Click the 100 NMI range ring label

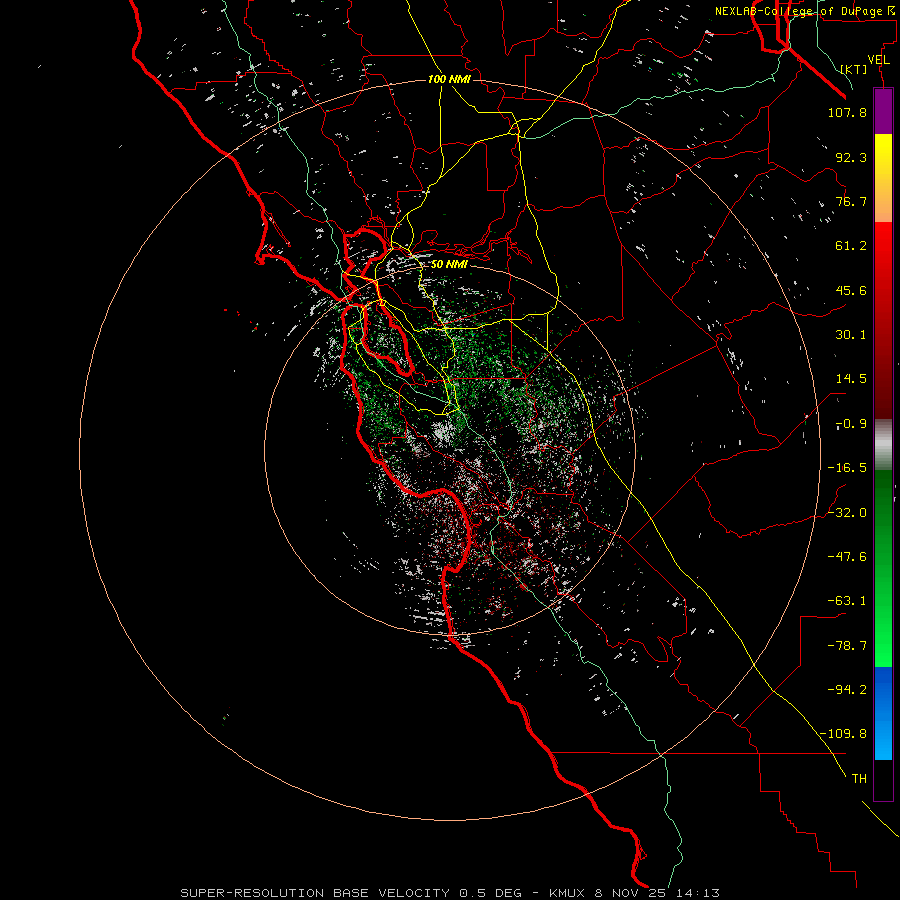coord(449,79)
